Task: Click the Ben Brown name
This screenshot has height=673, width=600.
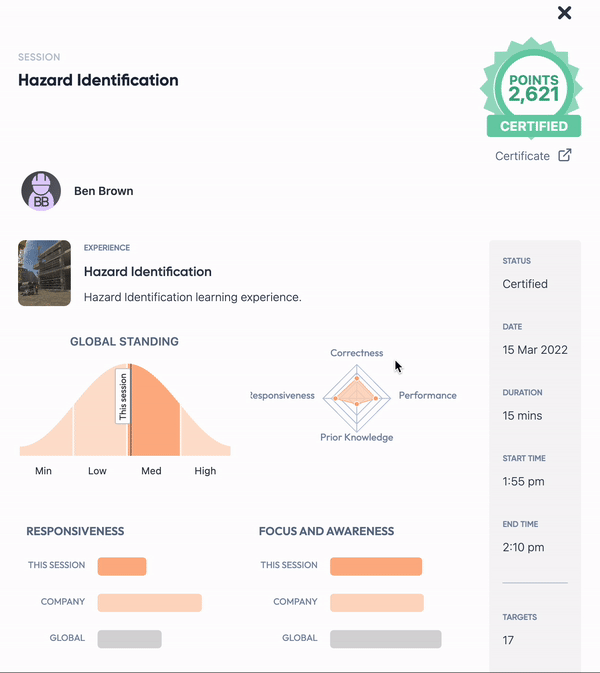Action: (x=103, y=191)
